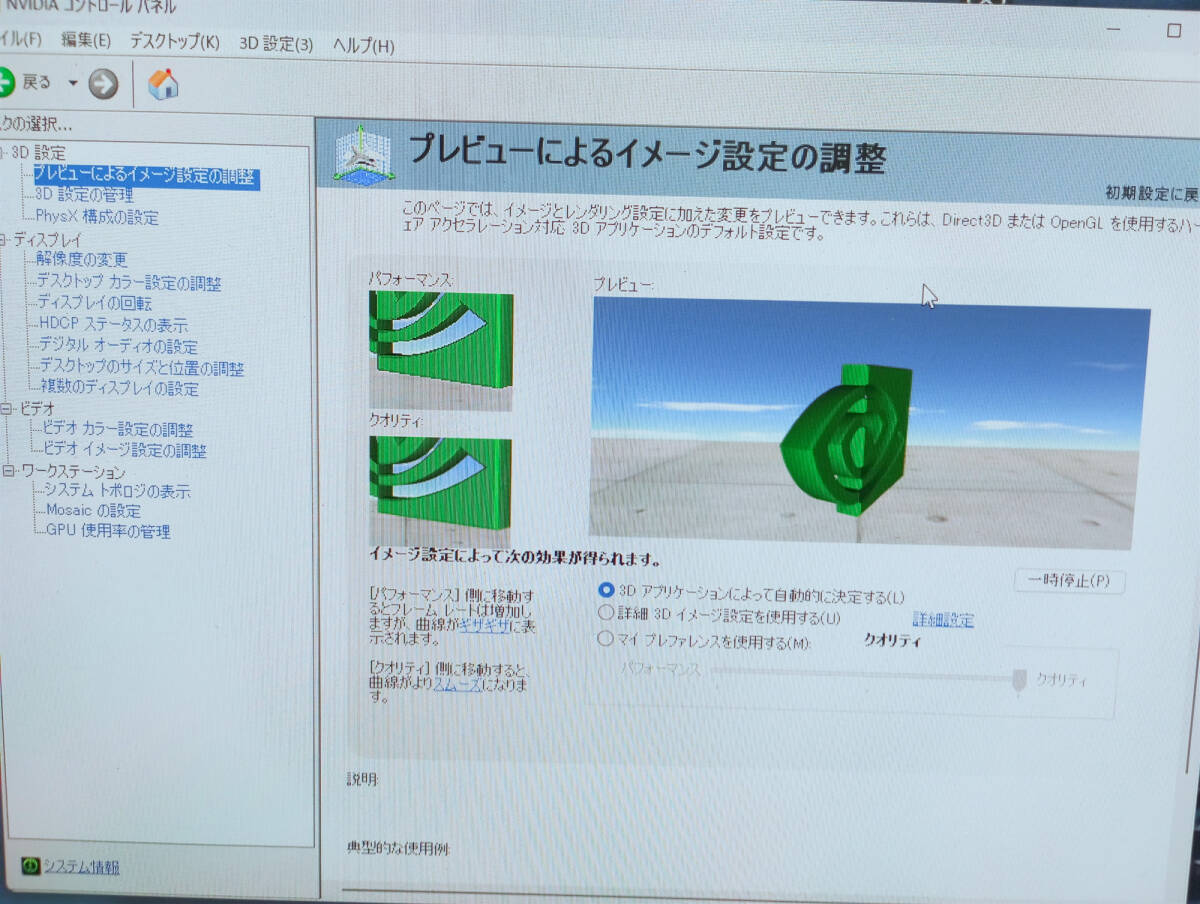The image size is (1200, 904).
Task: Collapse the 3D 設定 tree node
Action: [3, 153]
